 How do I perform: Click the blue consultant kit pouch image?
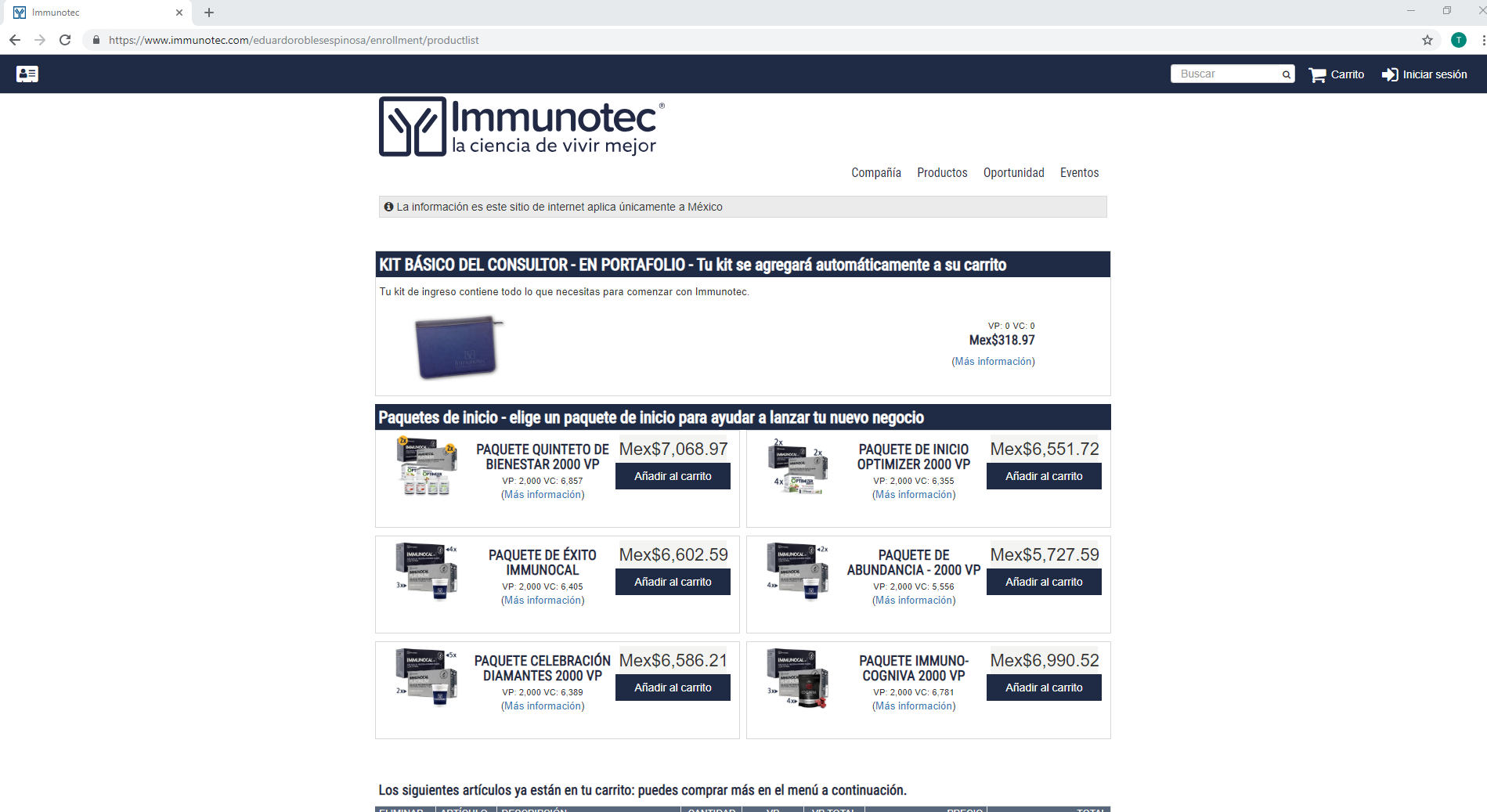pyautogui.click(x=458, y=347)
